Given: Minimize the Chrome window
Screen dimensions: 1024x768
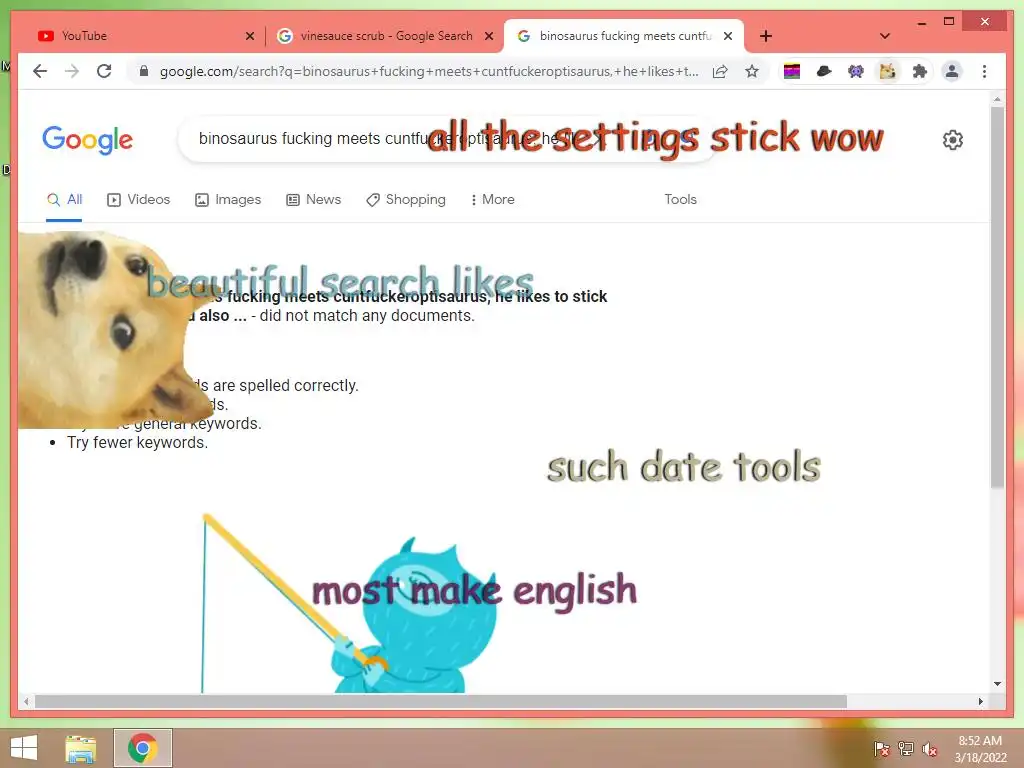Looking at the screenshot, I should [x=921, y=22].
